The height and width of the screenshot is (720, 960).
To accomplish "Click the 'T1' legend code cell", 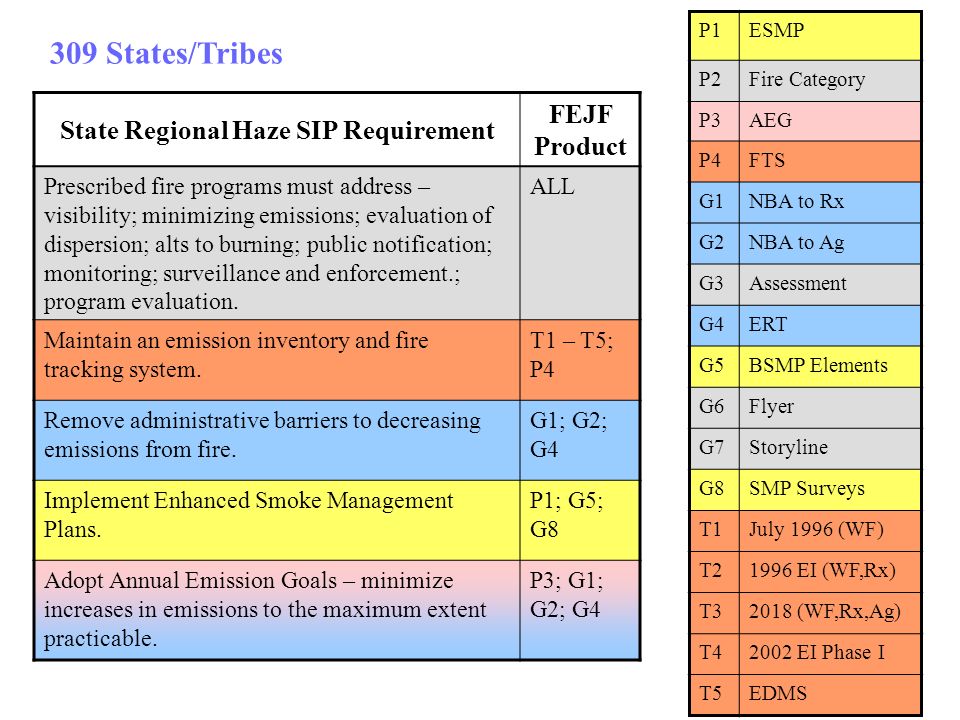I will (714, 531).
